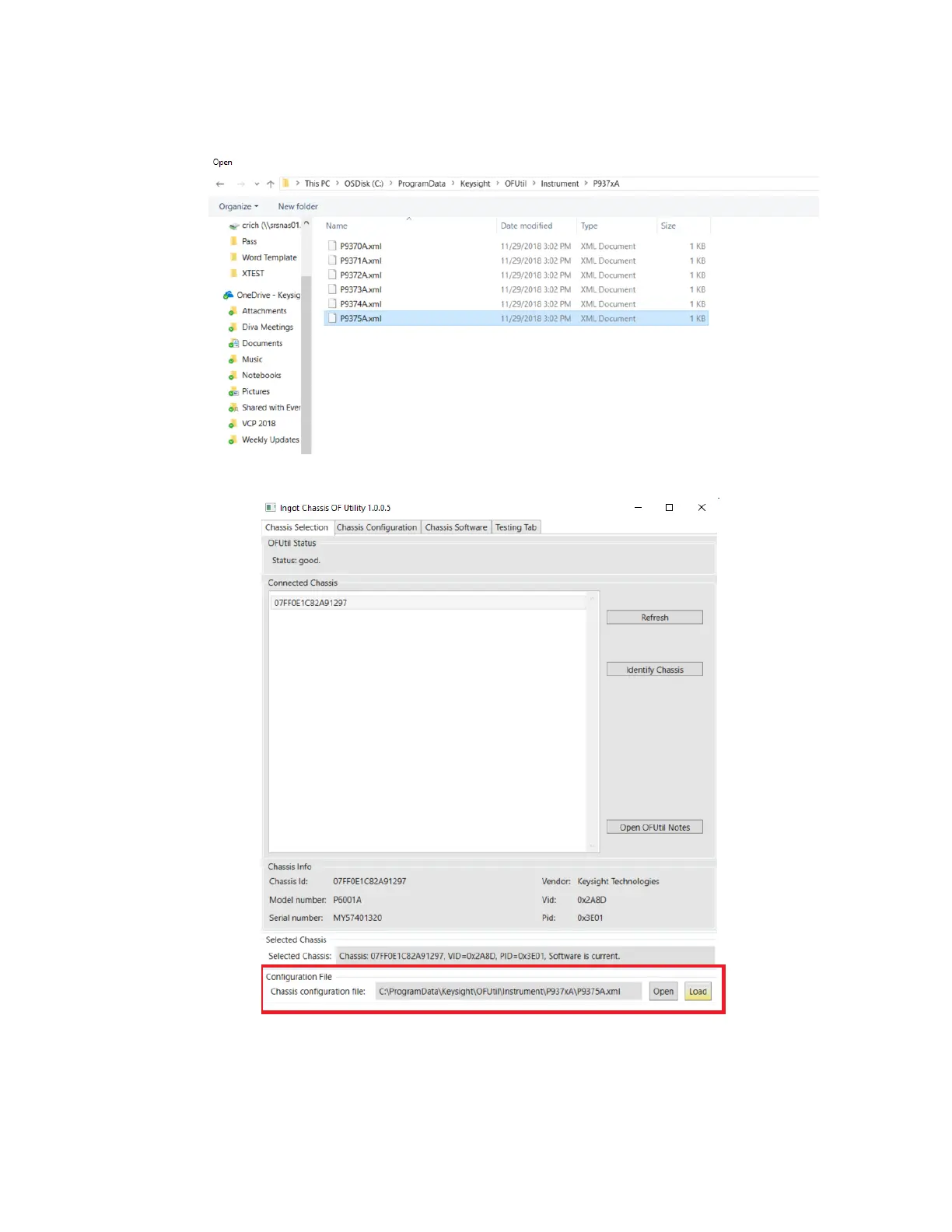The width and height of the screenshot is (952, 1232).
Task: Jump to ProgramData breadcrumb
Action: (422, 184)
